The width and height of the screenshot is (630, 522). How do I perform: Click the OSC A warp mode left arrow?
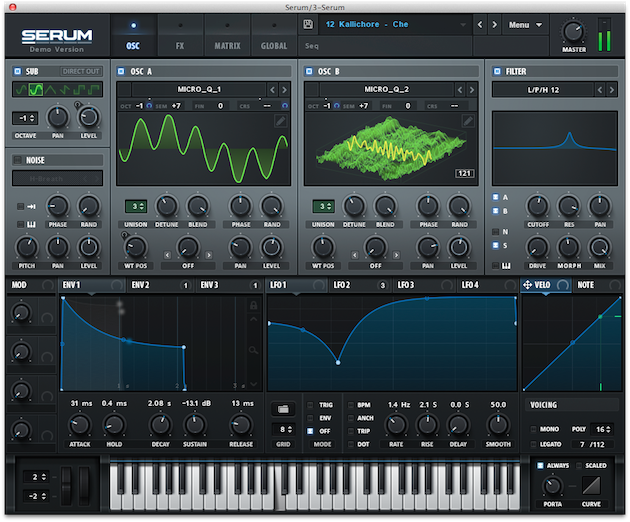click(x=167, y=255)
